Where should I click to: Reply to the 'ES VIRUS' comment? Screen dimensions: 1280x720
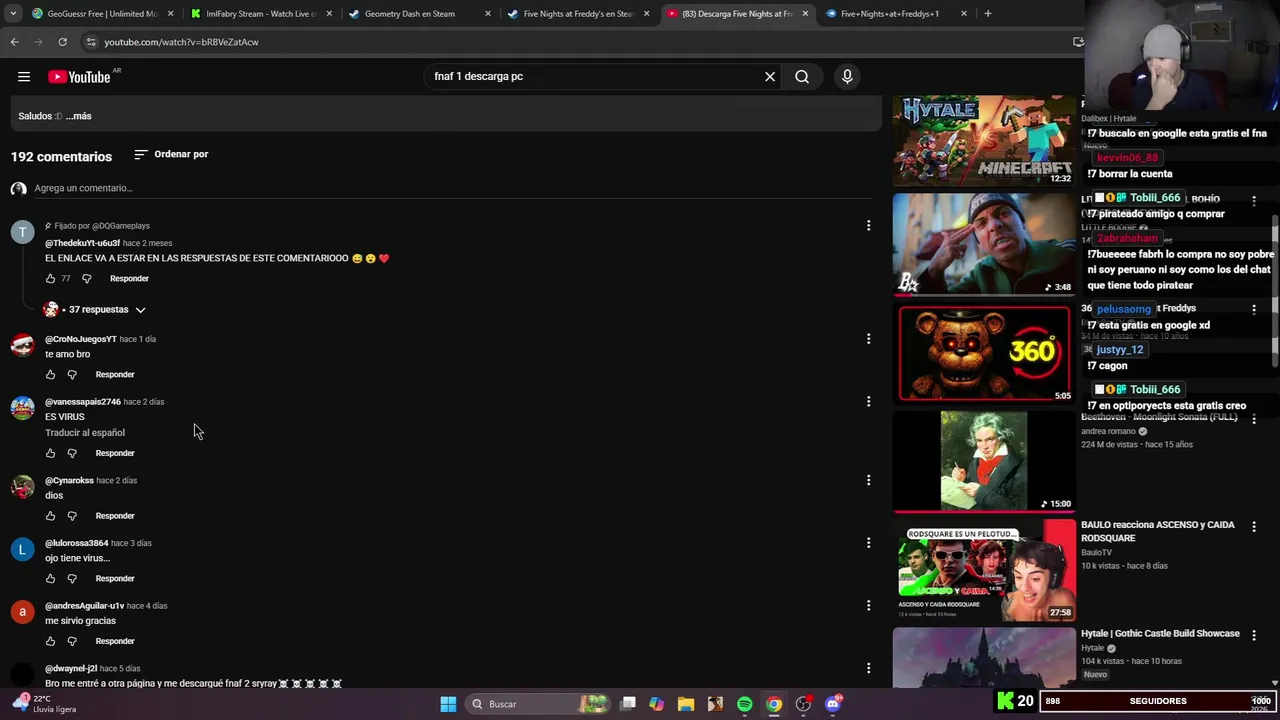coord(115,454)
